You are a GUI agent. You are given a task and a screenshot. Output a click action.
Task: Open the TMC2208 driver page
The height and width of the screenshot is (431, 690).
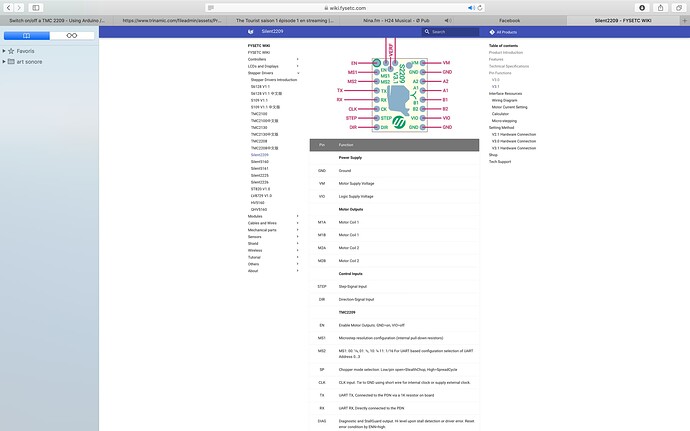click(x=259, y=141)
